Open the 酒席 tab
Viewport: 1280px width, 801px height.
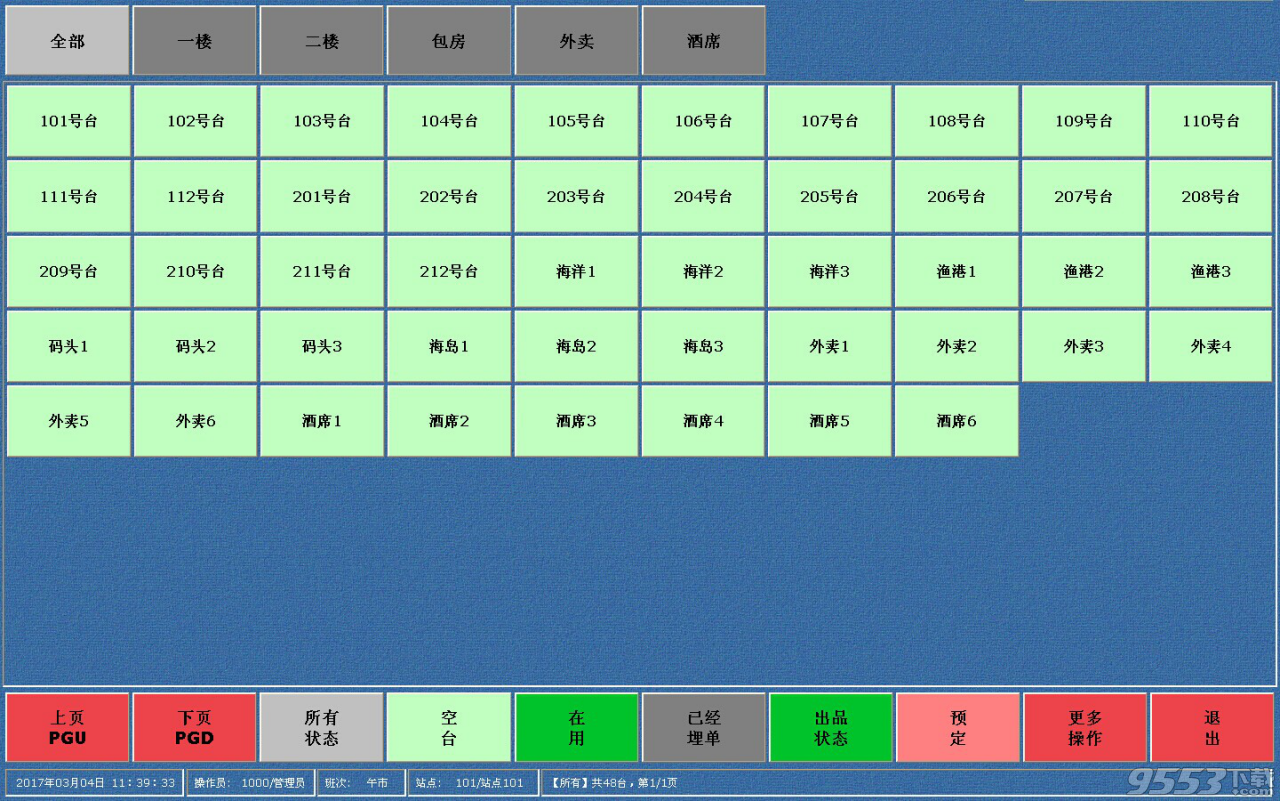704,41
